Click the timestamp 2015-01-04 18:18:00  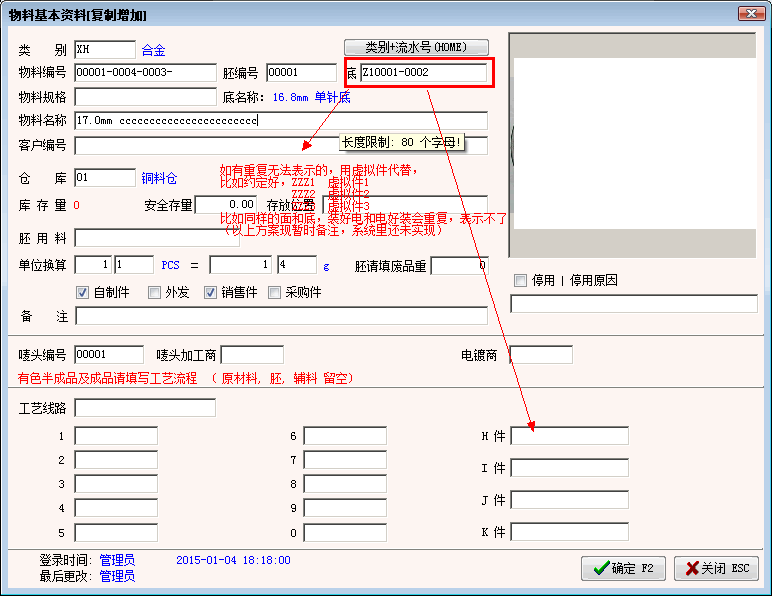click(233, 560)
